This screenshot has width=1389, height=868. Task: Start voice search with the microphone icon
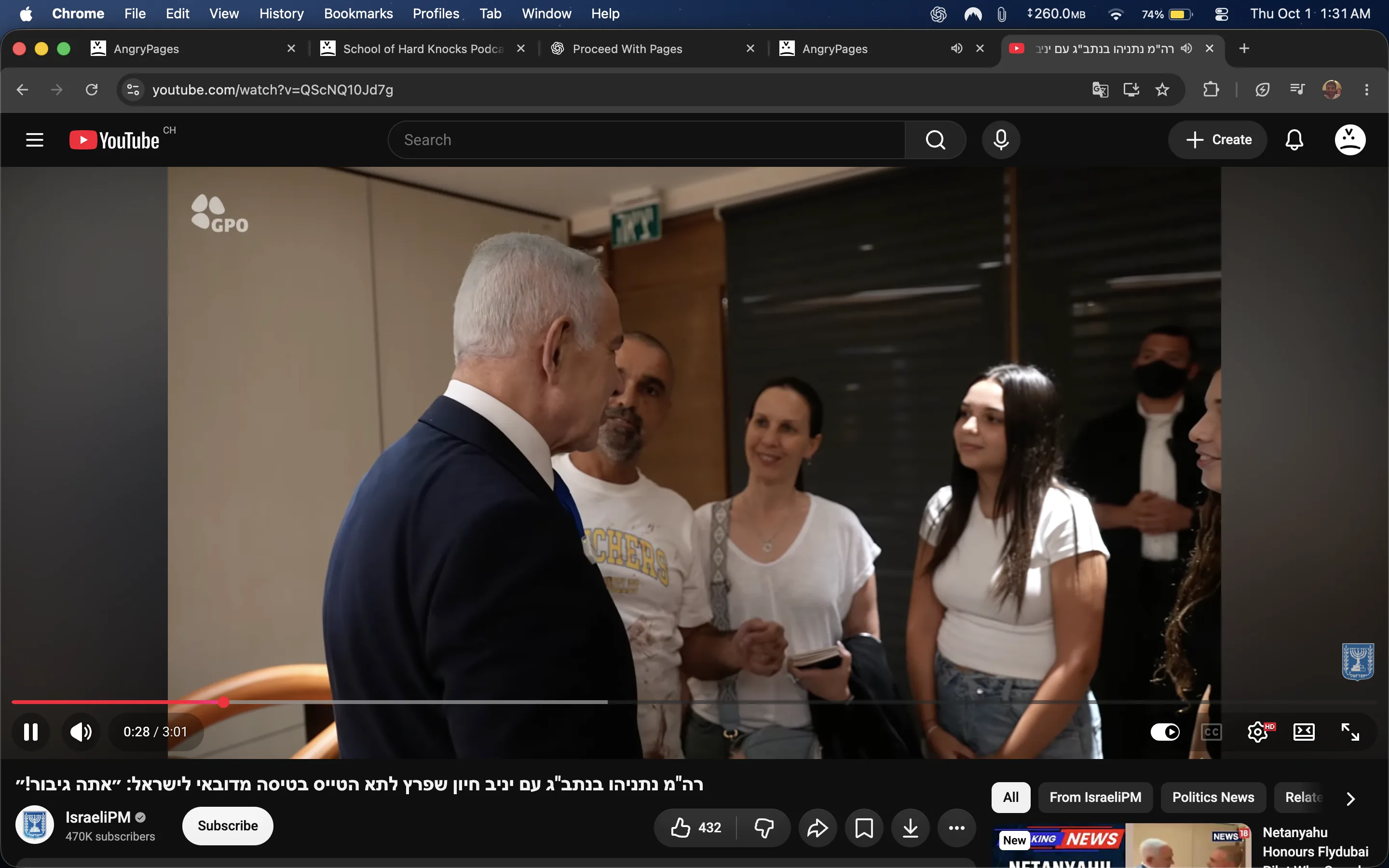[1000, 139]
